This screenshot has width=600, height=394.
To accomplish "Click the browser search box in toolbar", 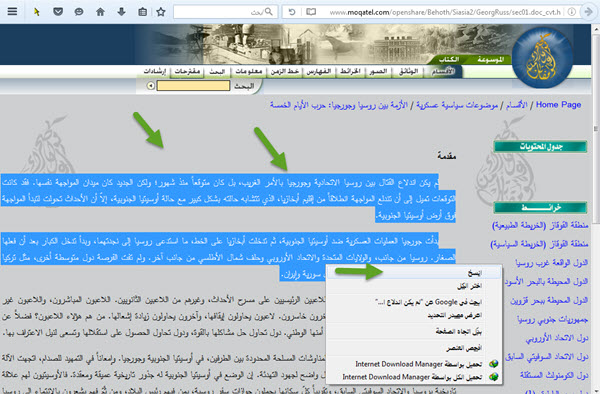I will tap(225, 12).
